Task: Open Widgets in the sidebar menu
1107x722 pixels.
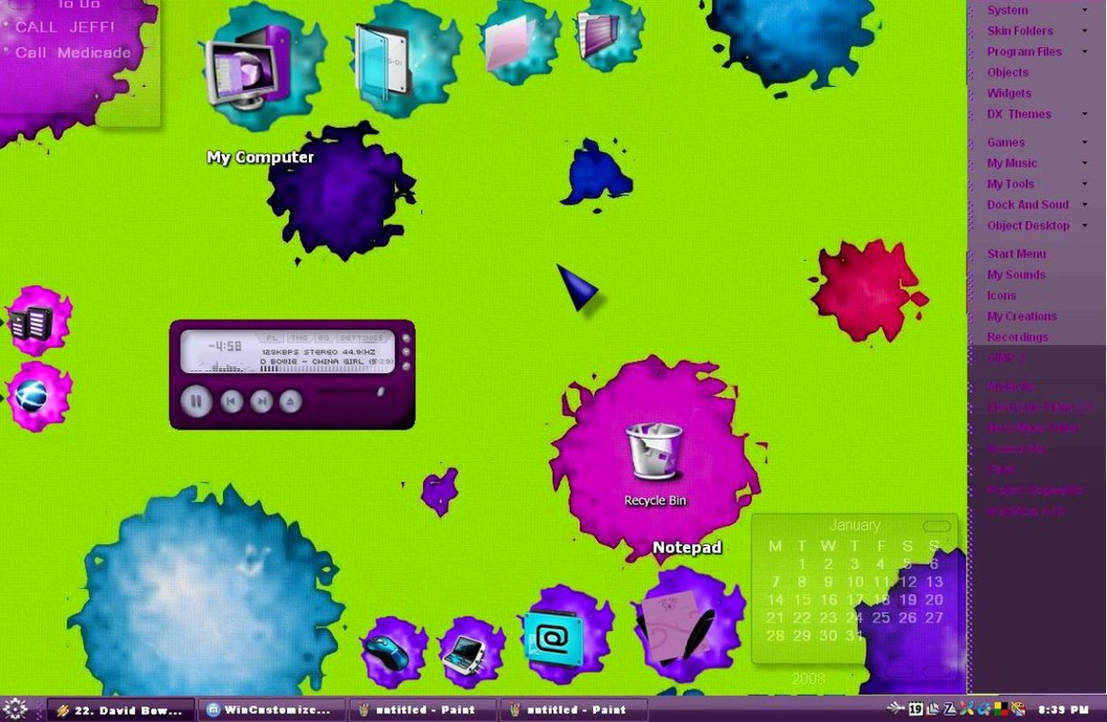Action: click(1009, 93)
